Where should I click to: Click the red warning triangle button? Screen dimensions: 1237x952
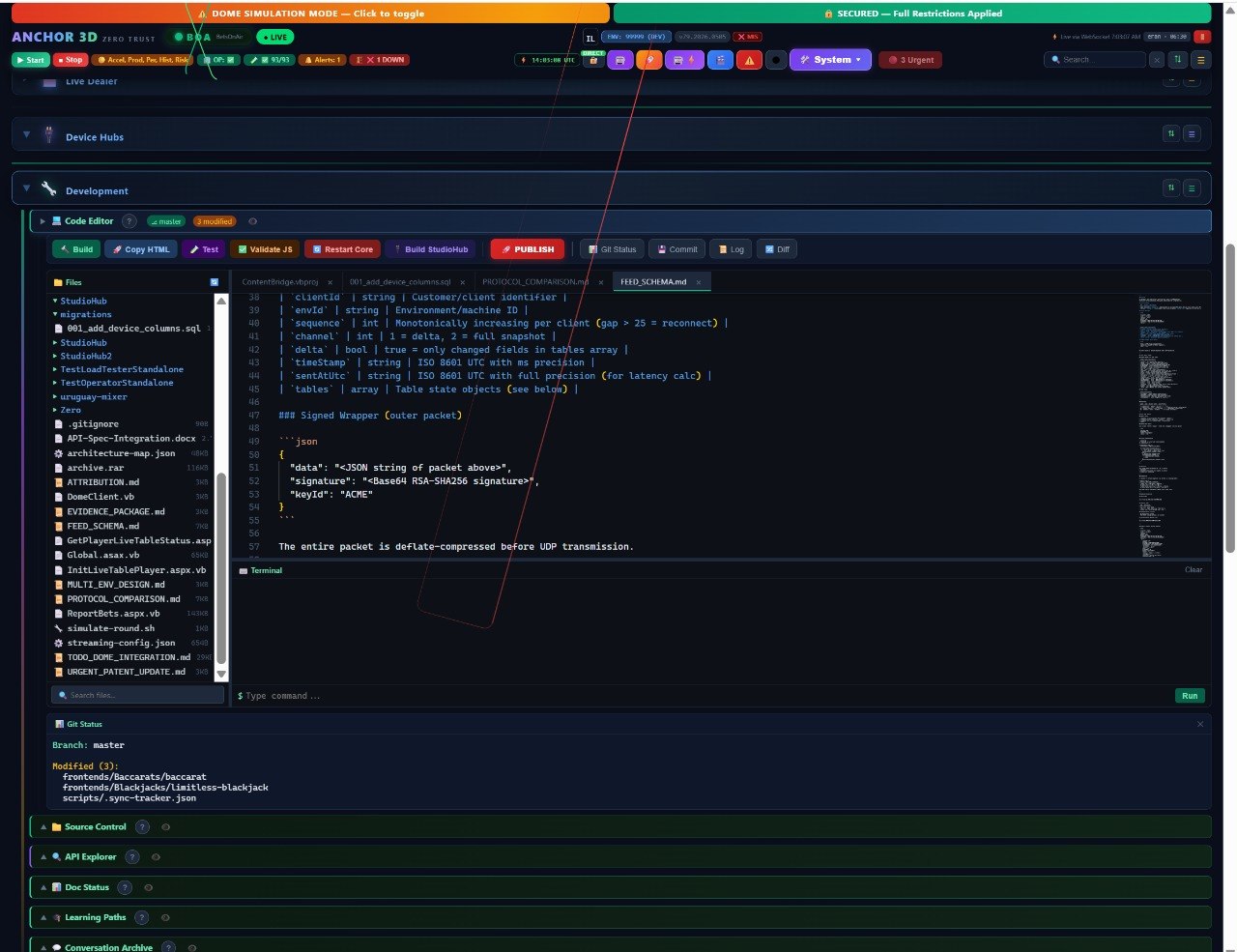[x=750, y=60]
